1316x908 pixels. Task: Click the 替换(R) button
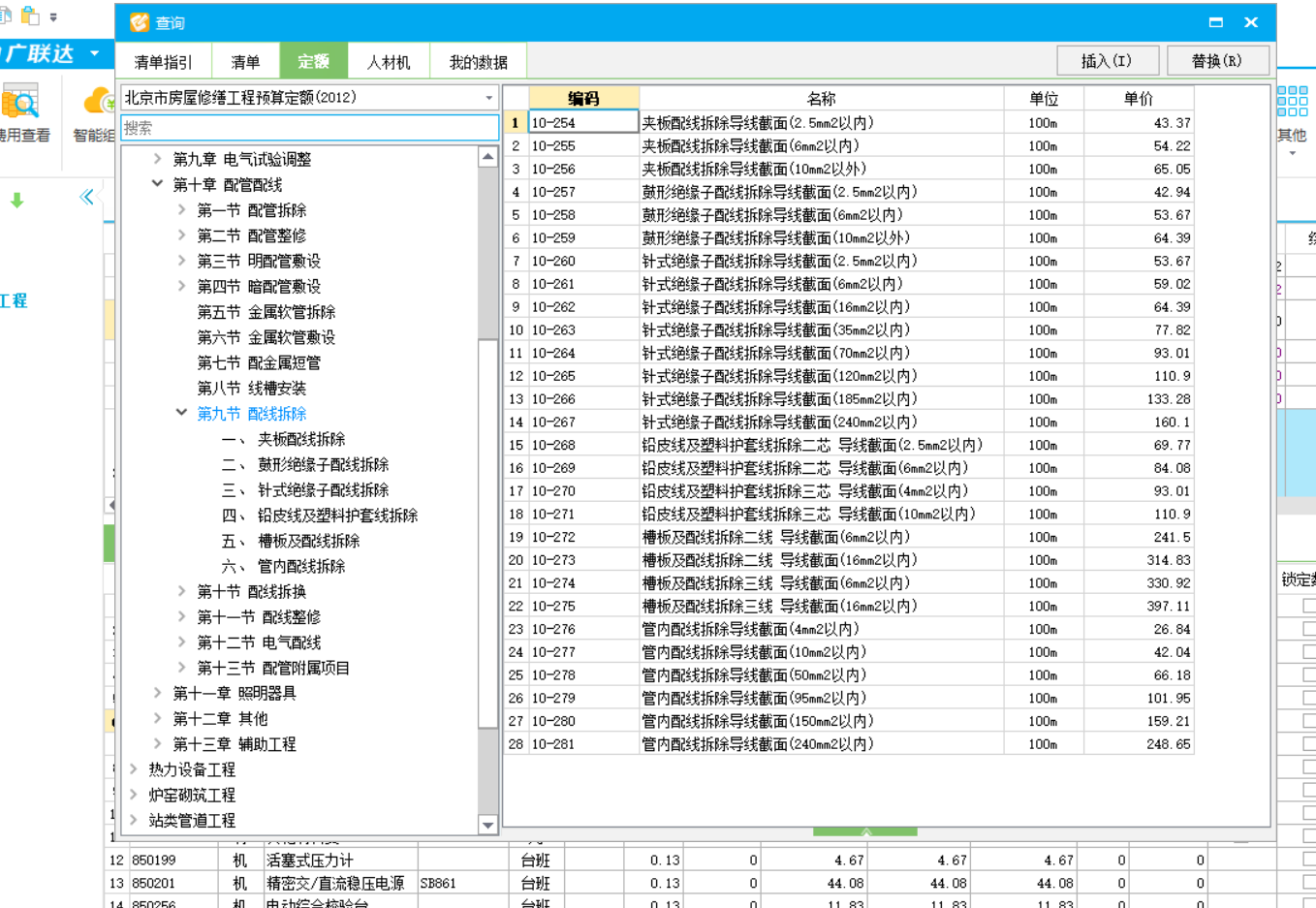tap(1217, 61)
